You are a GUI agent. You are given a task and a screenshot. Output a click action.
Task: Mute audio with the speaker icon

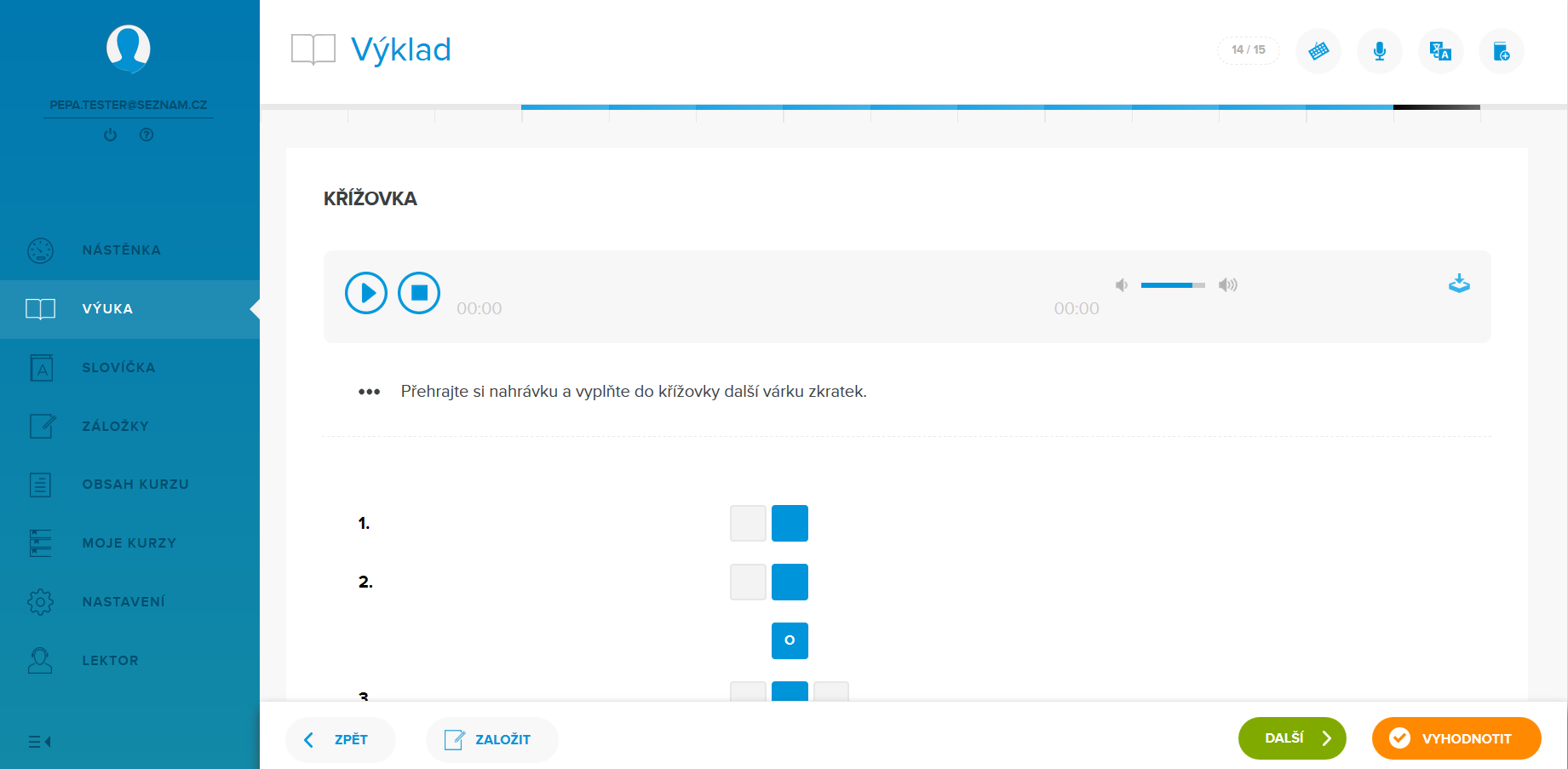pos(1122,285)
